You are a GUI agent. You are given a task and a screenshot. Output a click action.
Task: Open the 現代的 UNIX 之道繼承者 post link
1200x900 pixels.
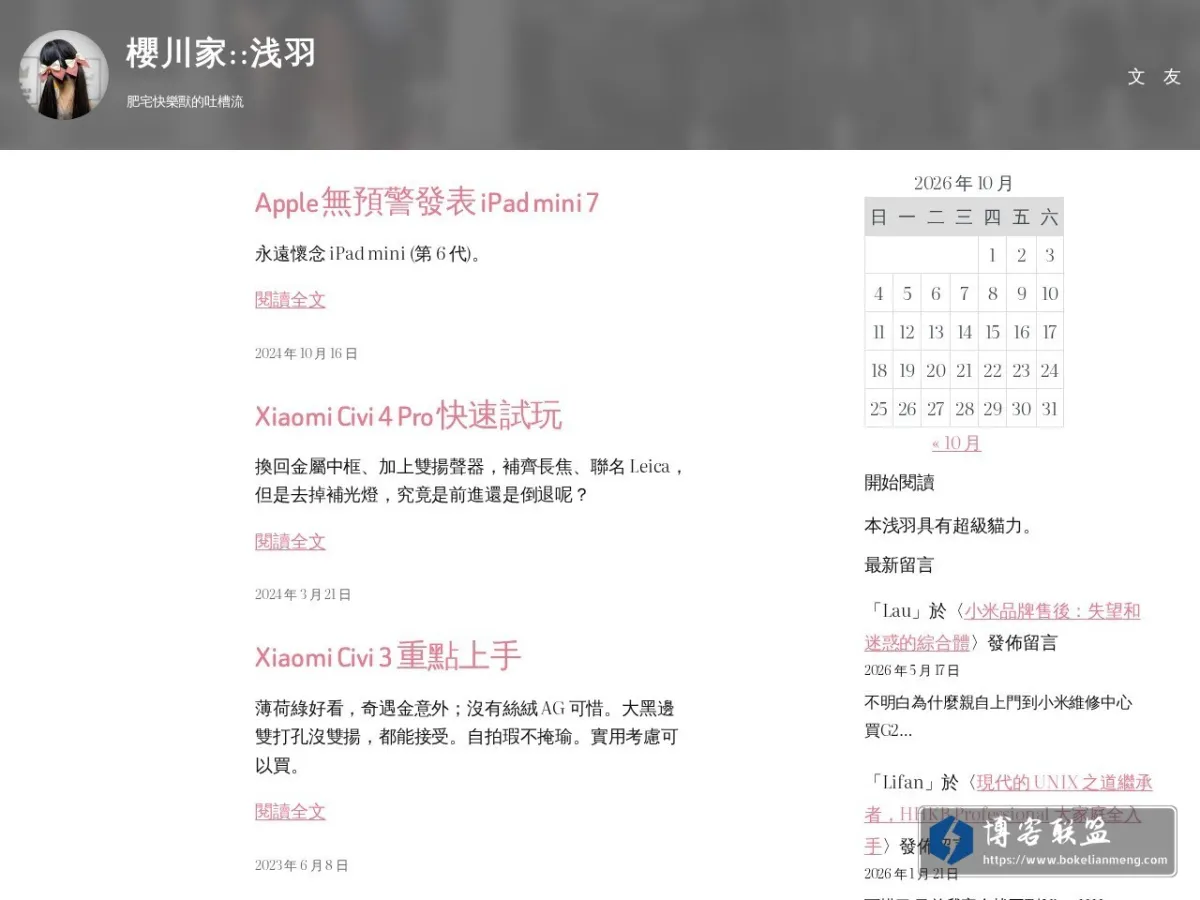tap(1008, 813)
